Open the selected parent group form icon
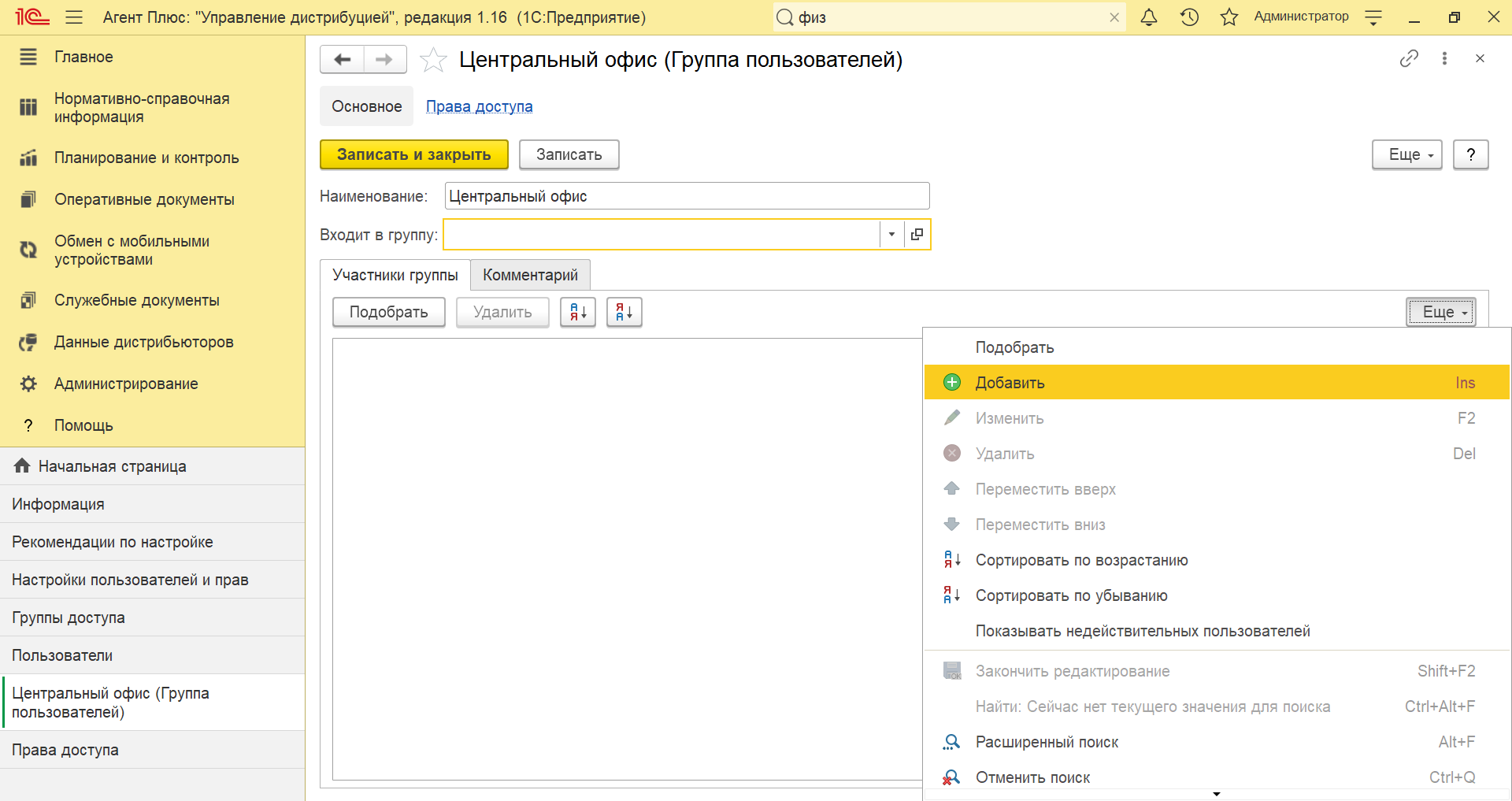 pyautogui.click(x=917, y=234)
